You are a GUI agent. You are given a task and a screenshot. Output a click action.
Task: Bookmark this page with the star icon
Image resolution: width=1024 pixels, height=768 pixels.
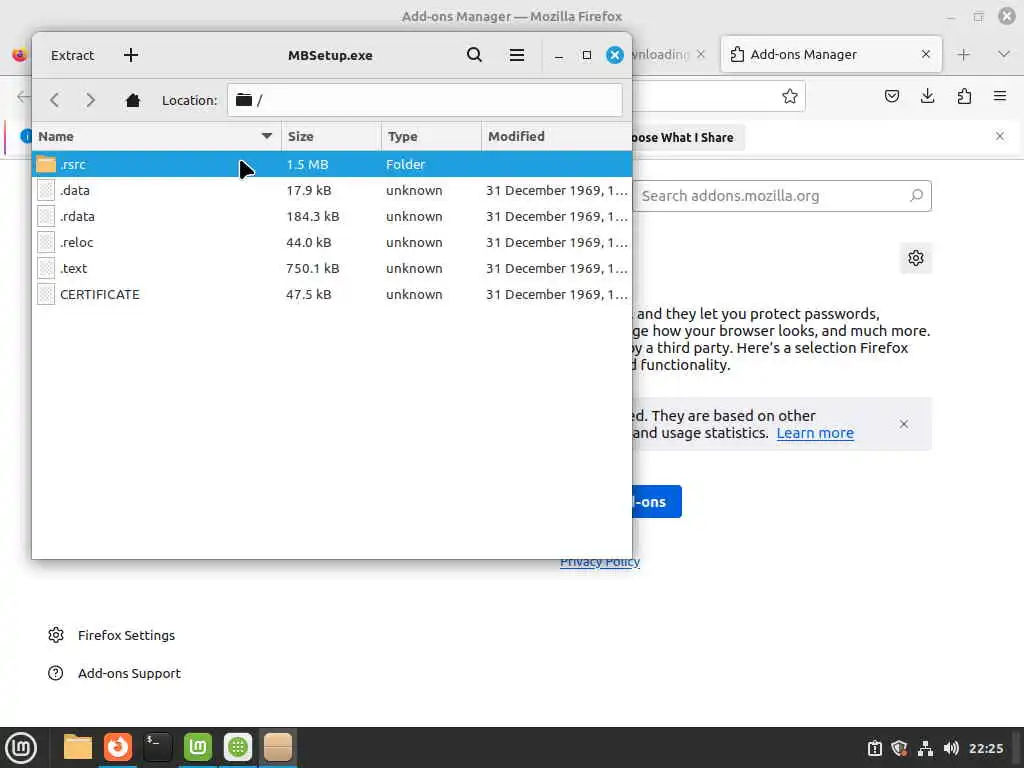[790, 97]
